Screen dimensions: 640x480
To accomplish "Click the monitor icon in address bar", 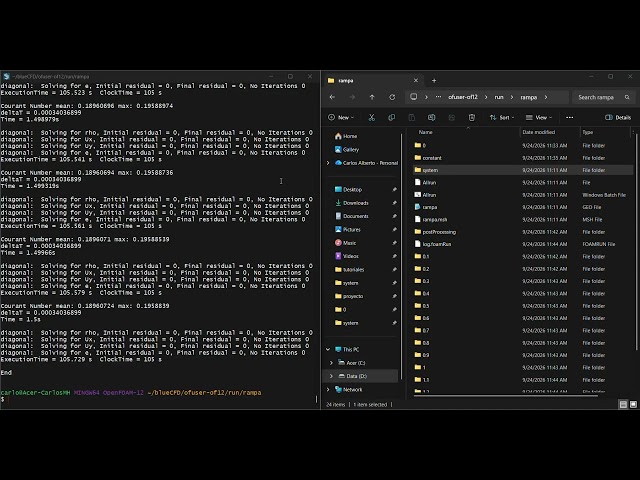I will [413, 97].
